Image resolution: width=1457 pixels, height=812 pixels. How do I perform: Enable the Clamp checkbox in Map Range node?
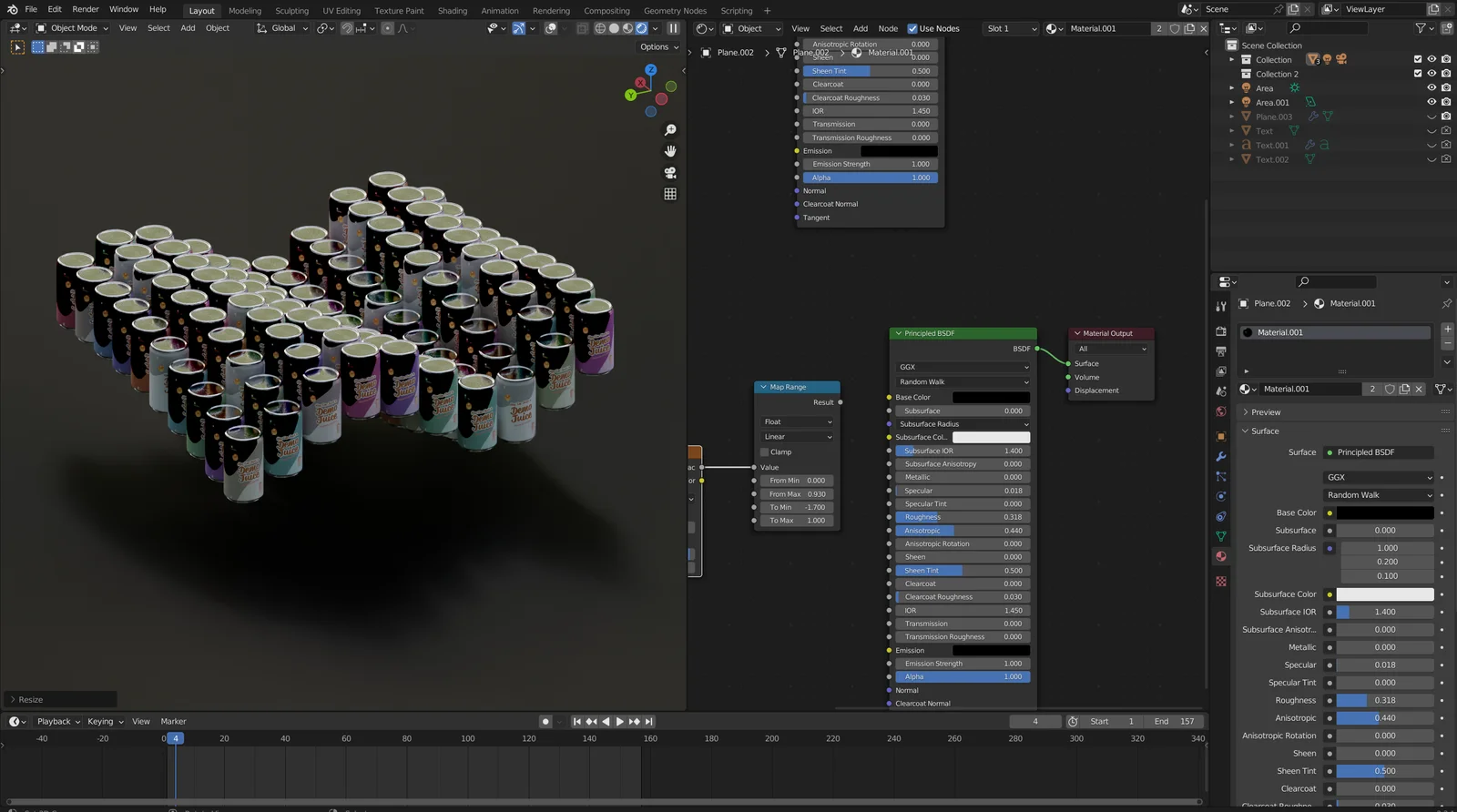coord(765,452)
